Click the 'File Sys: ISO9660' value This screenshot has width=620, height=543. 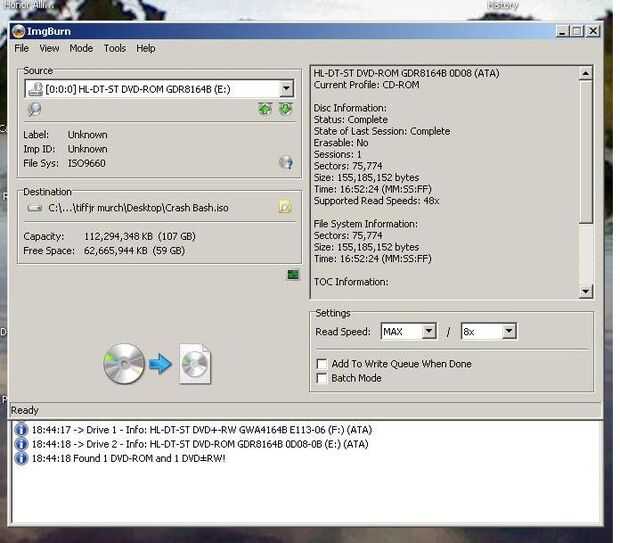[87, 163]
